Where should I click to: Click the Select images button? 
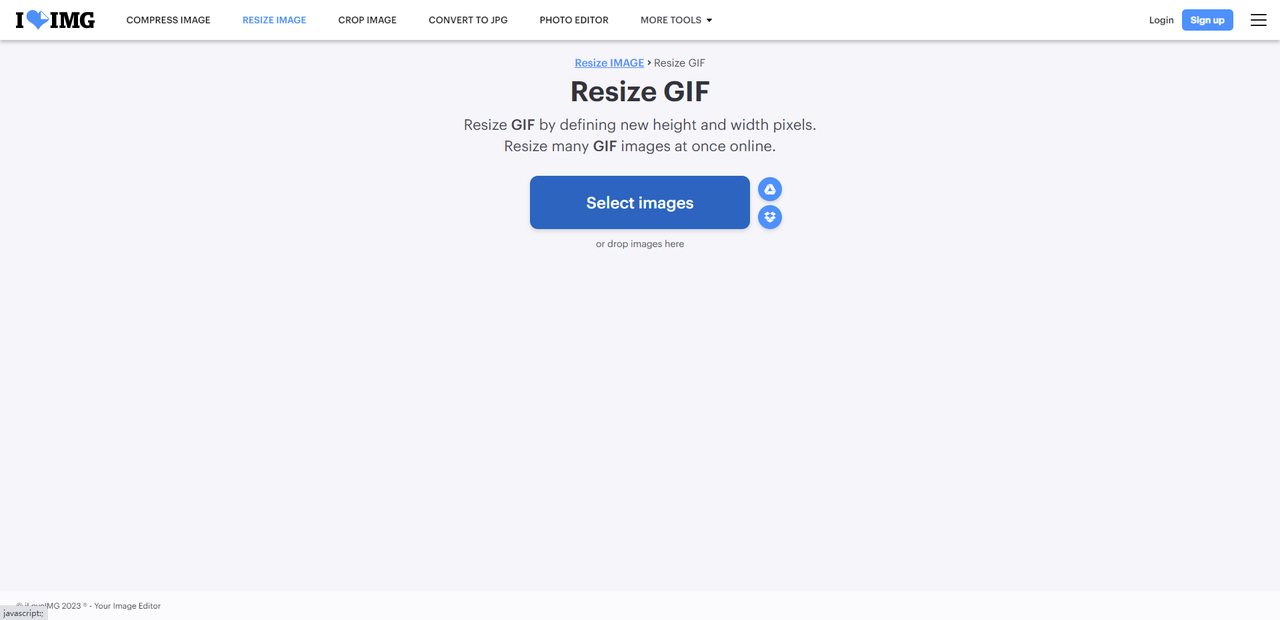coord(640,203)
